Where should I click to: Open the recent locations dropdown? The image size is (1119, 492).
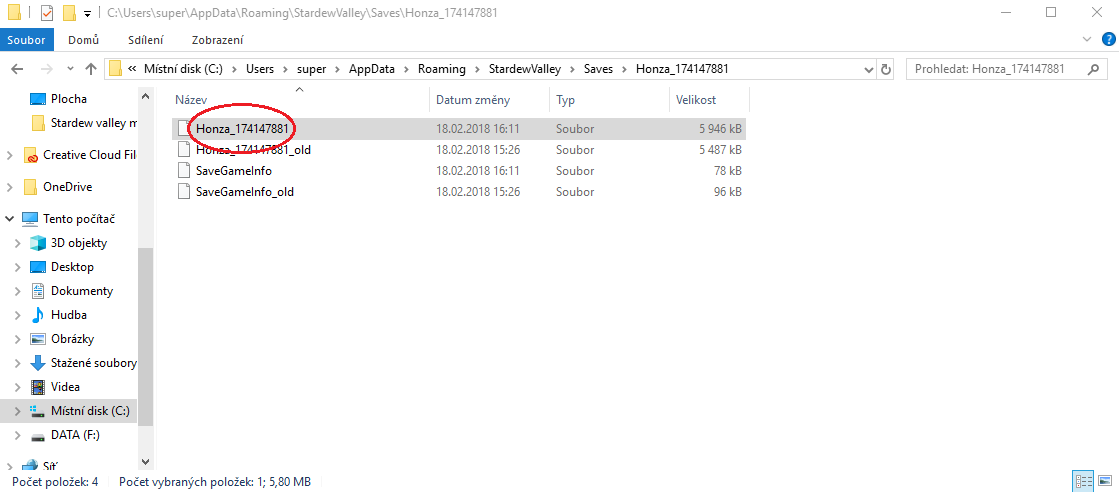[x=70, y=69]
